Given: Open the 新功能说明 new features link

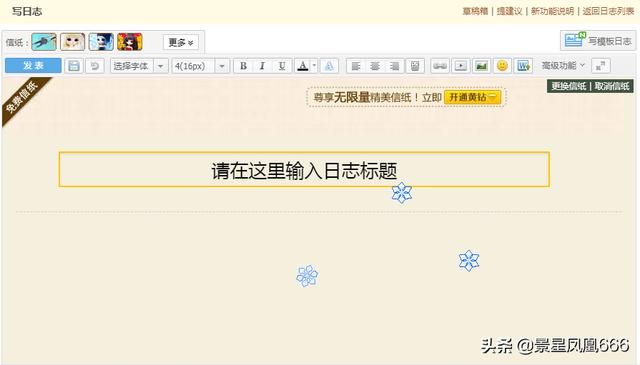Looking at the screenshot, I should tap(552, 11).
